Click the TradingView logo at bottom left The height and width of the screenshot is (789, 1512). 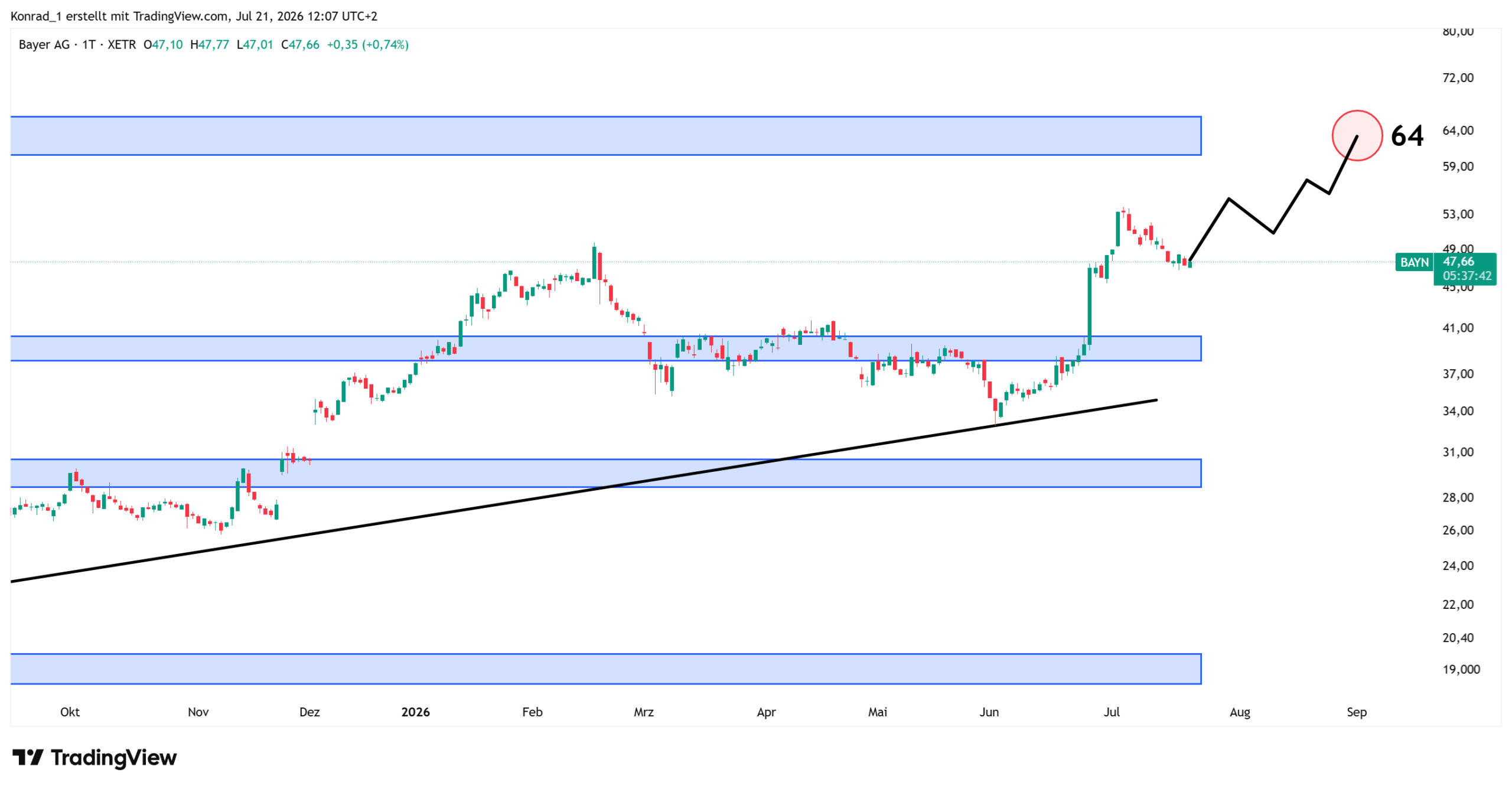(94, 757)
